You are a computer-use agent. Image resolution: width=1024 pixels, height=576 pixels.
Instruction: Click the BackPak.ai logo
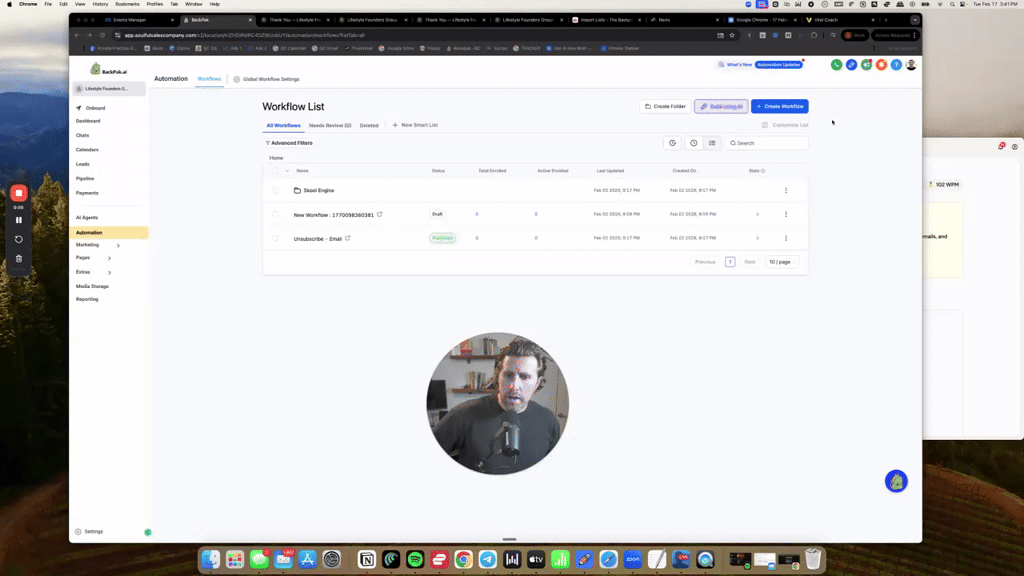108,69
